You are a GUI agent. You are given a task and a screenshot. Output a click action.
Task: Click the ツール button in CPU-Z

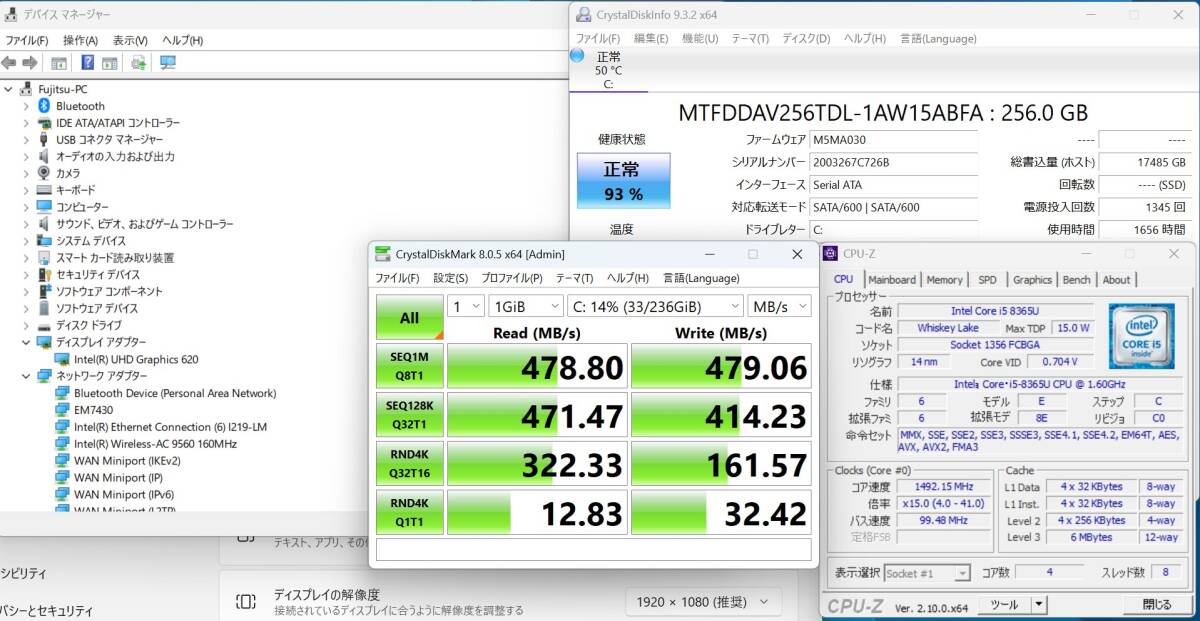tap(1003, 604)
